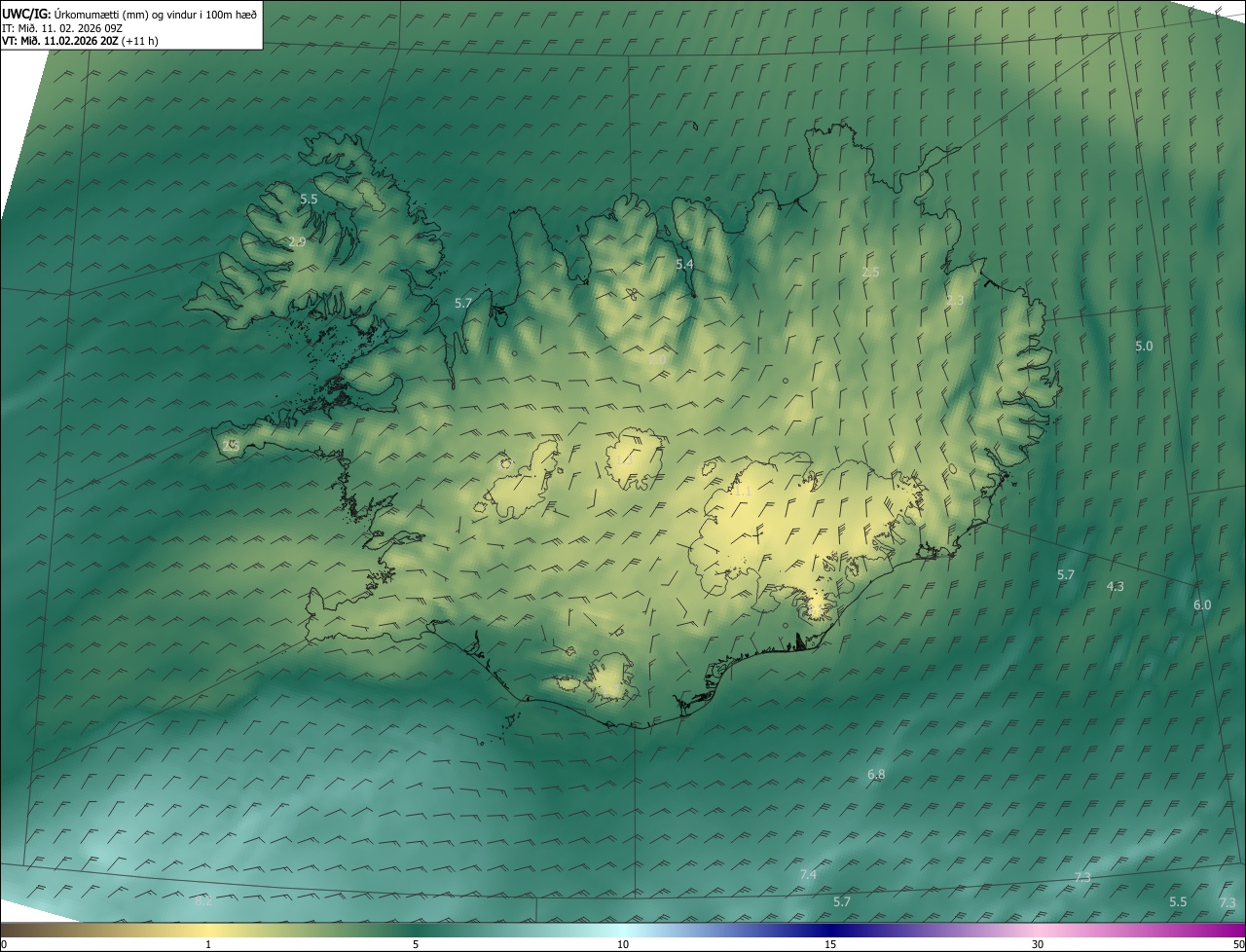The image size is (1246, 952).
Task: Click the 6.8 value label on the map
Action: (876, 775)
